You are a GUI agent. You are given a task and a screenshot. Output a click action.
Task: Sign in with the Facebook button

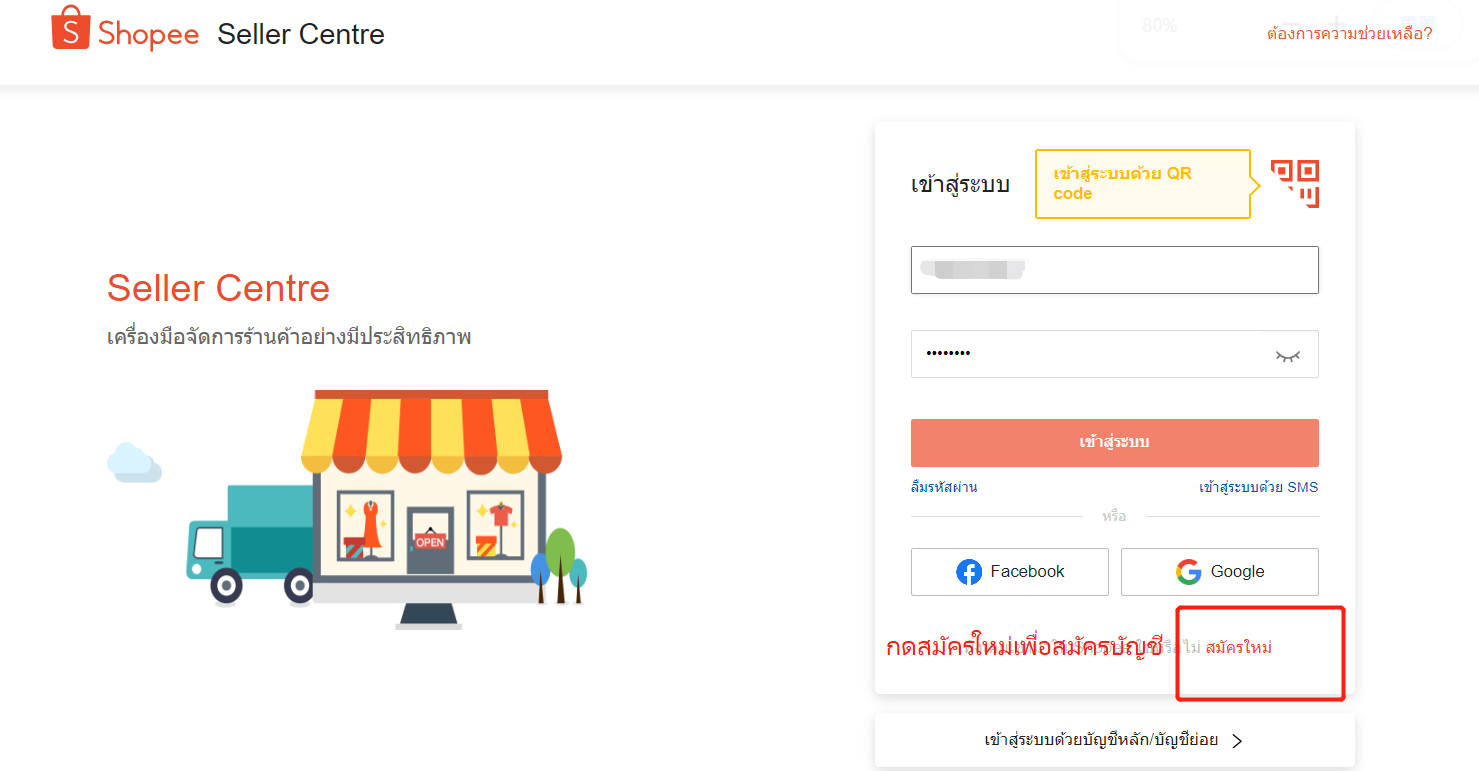pos(1010,572)
